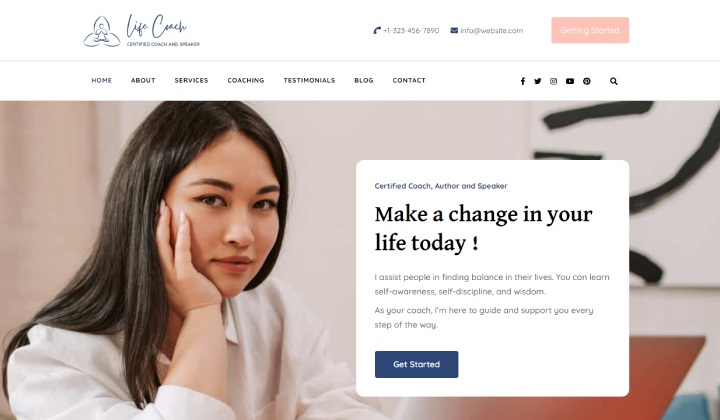720x420 pixels.
Task: Click the phone icon in header
Action: click(x=377, y=30)
